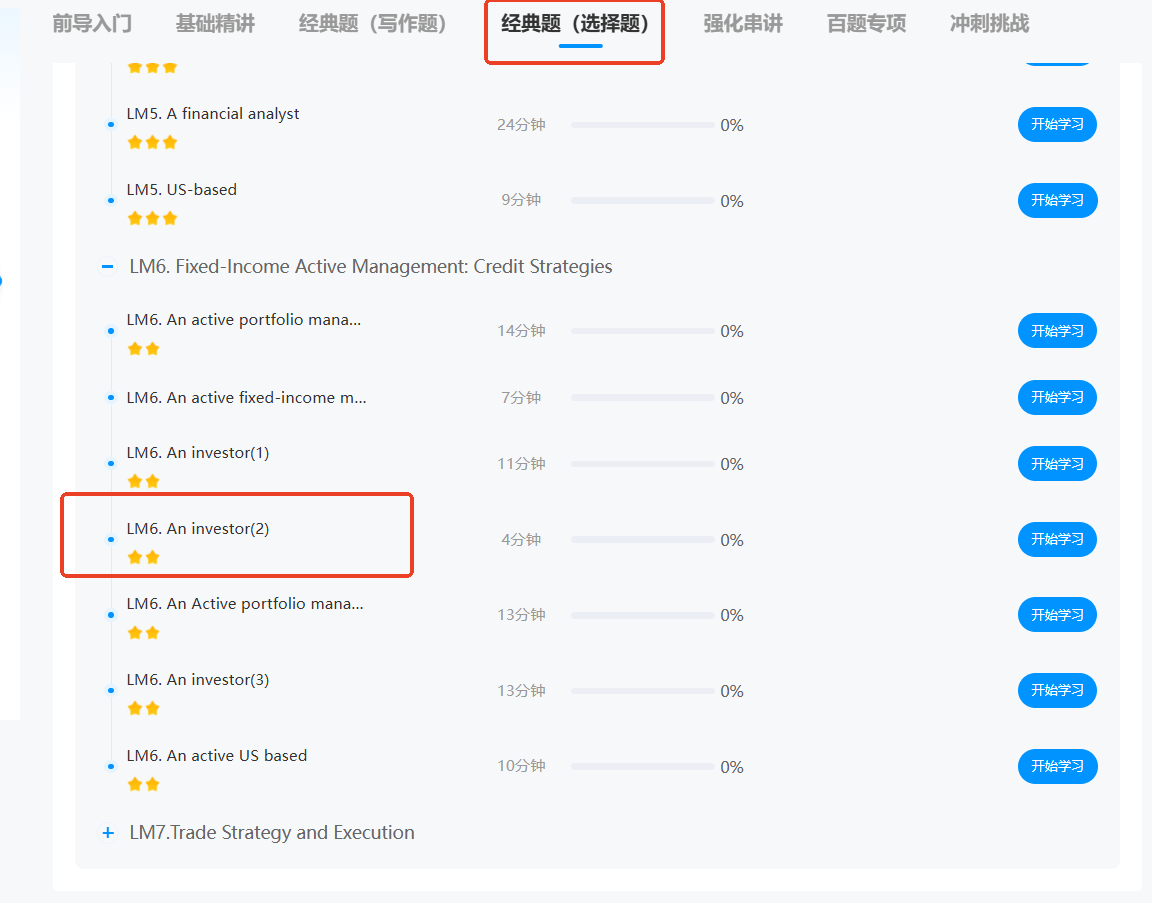Viewport: 1152px width, 903px height.
Task: Switch to the 基础精讲 tab
Action: pos(215,24)
